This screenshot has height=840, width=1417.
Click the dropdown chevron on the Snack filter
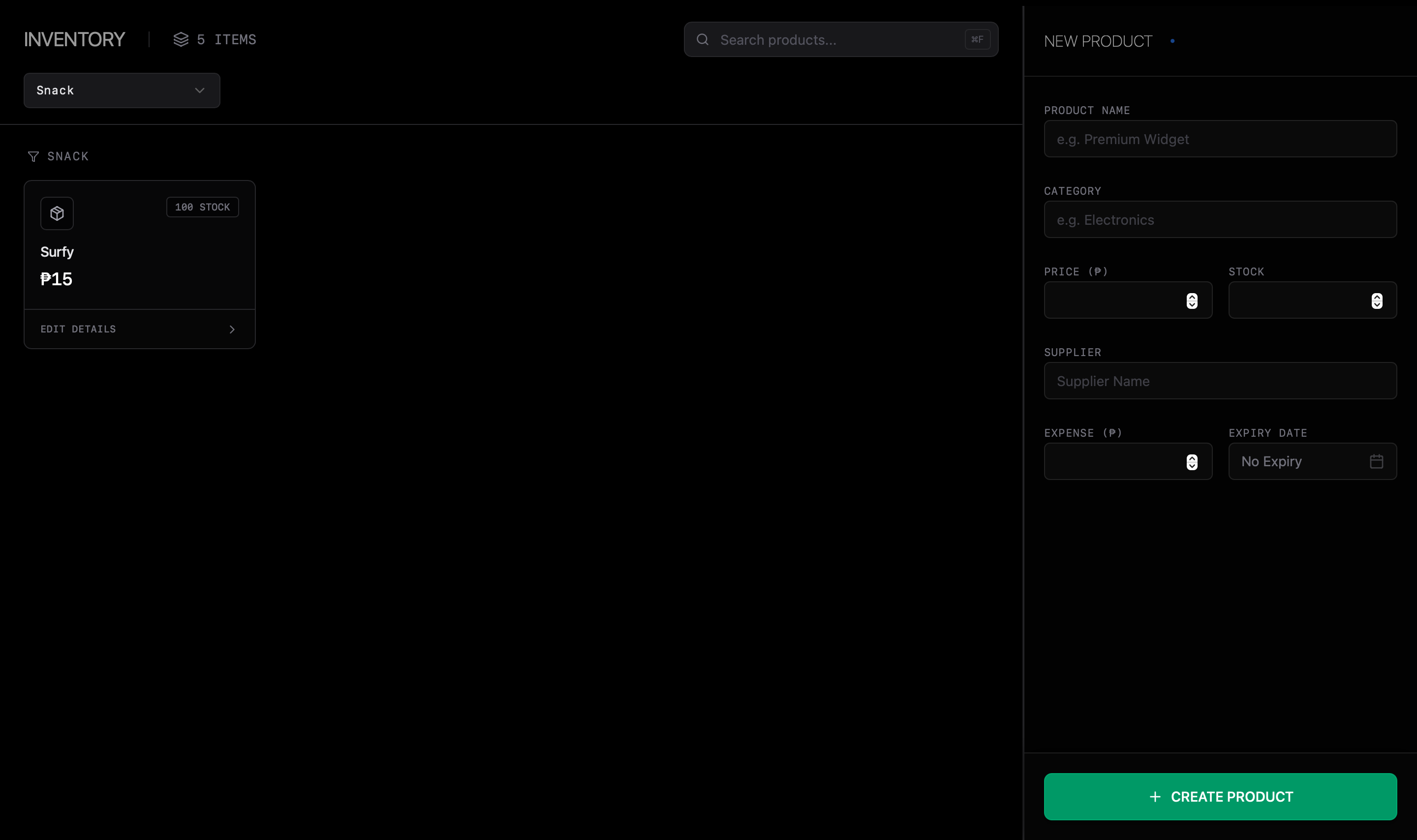click(198, 90)
